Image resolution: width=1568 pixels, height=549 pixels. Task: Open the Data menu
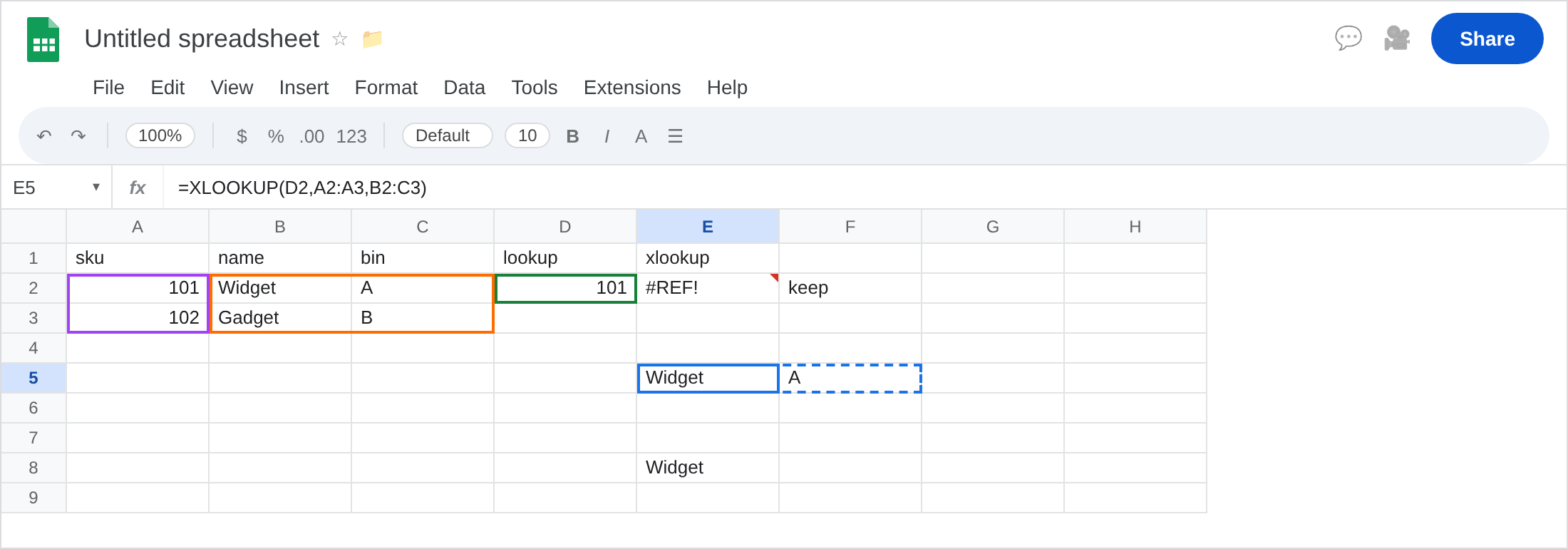coord(464,87)
